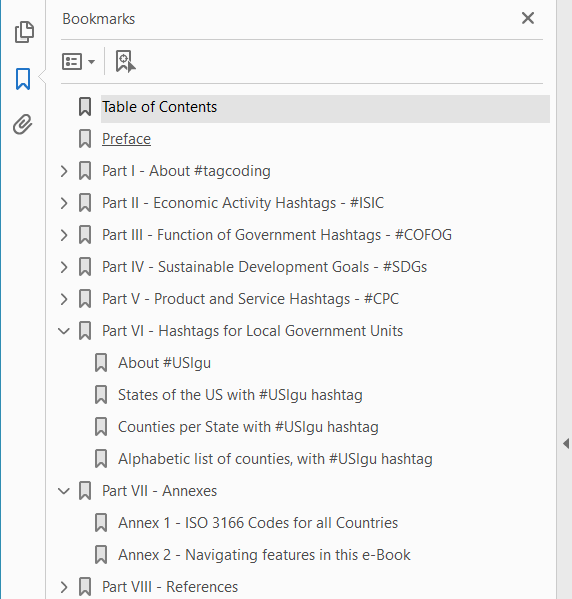Jump to Part II - Economic Activity Hashtags - #ISIC
Viewport: 572px width, 599px height.
tap(243, 203)
